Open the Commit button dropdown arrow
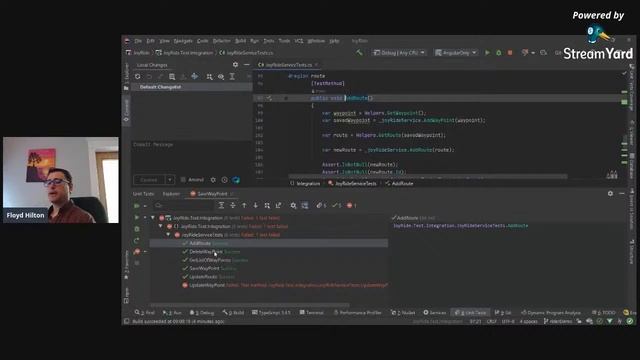Image resolution: width=640 pixels, height=360 pixels. coord(170,180)
